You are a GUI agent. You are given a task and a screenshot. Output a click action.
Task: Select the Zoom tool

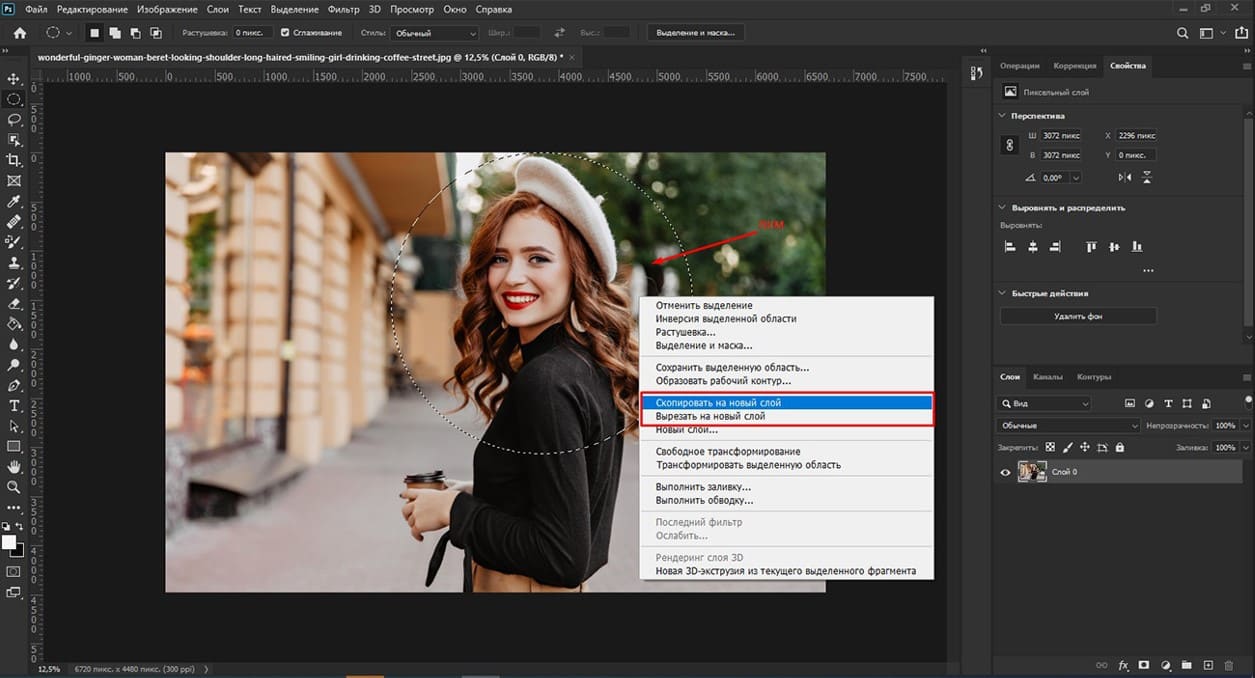pos(14,487)
